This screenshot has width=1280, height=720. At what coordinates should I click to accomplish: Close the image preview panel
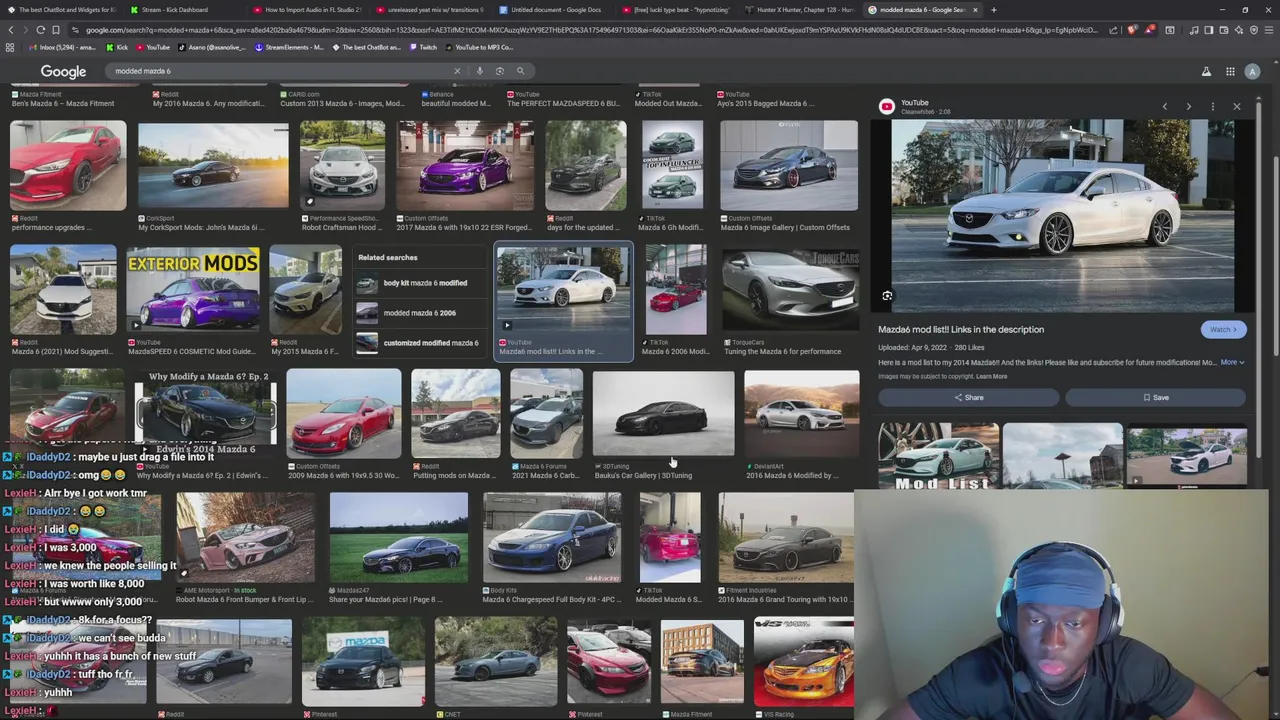pos(1236,106)
